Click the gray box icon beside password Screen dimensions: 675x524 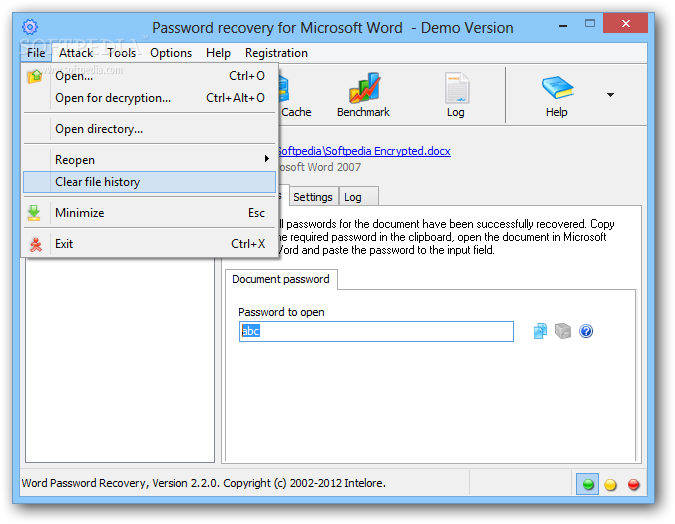(x=563, y=331)
